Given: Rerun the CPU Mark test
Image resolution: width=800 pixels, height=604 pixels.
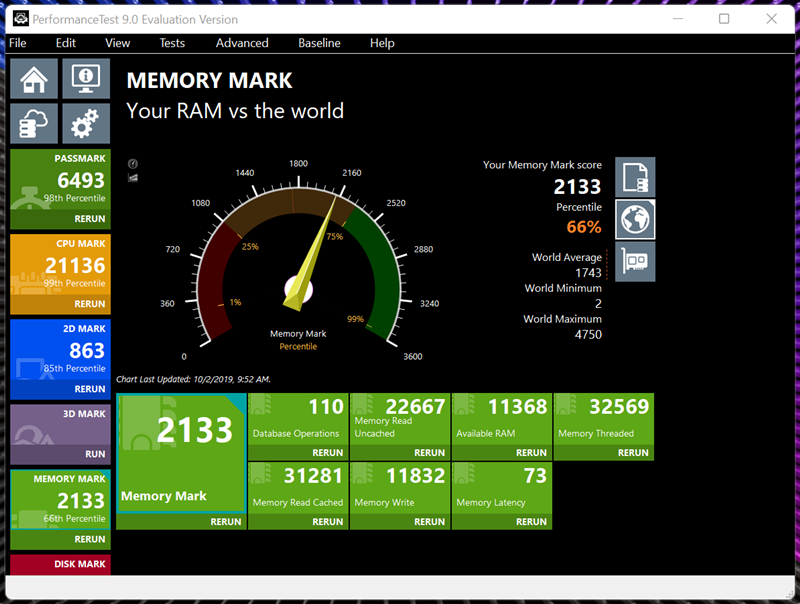Looking at the screenshot, I should [90, 304].
